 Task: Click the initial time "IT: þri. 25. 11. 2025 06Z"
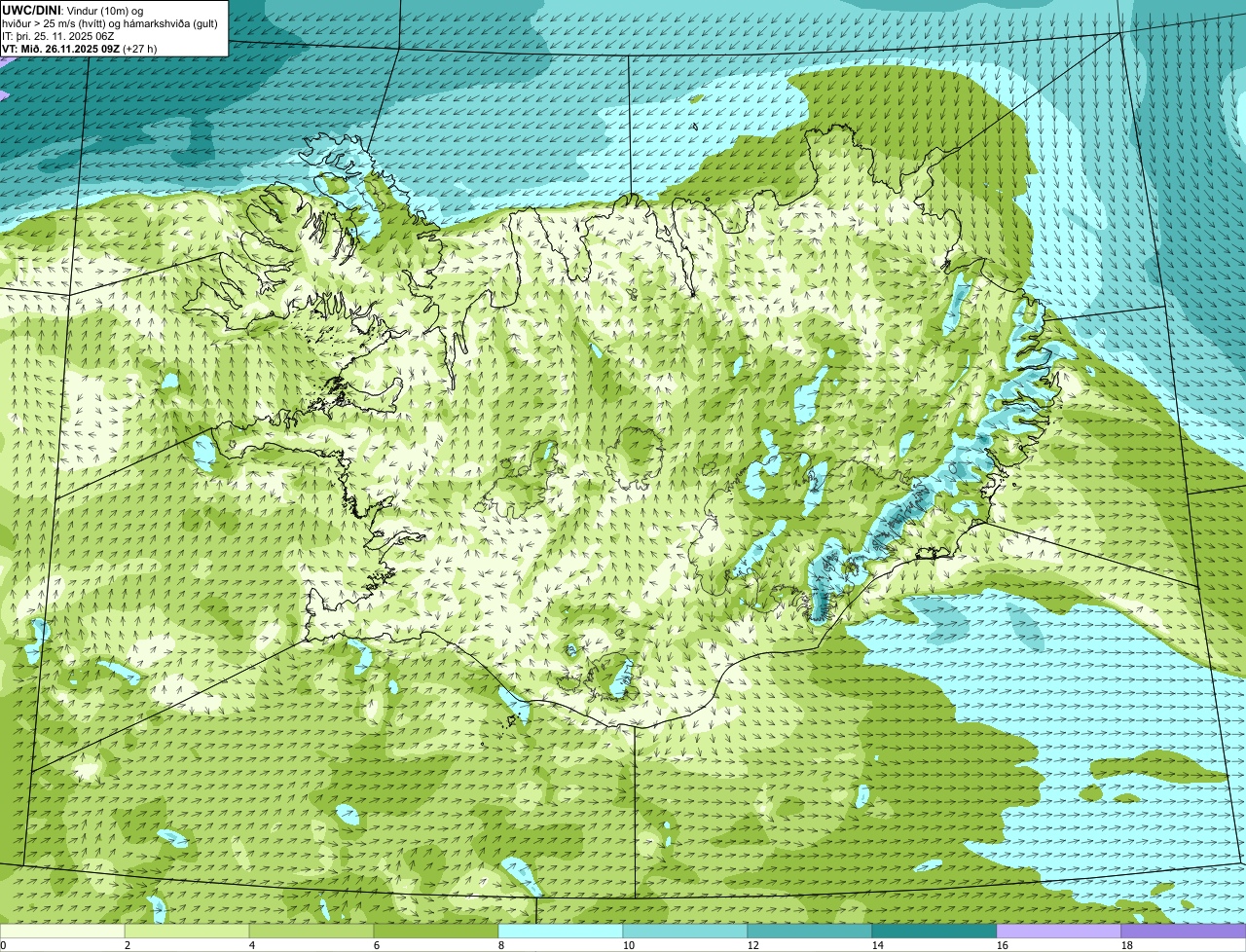click(x=58, y=35)
